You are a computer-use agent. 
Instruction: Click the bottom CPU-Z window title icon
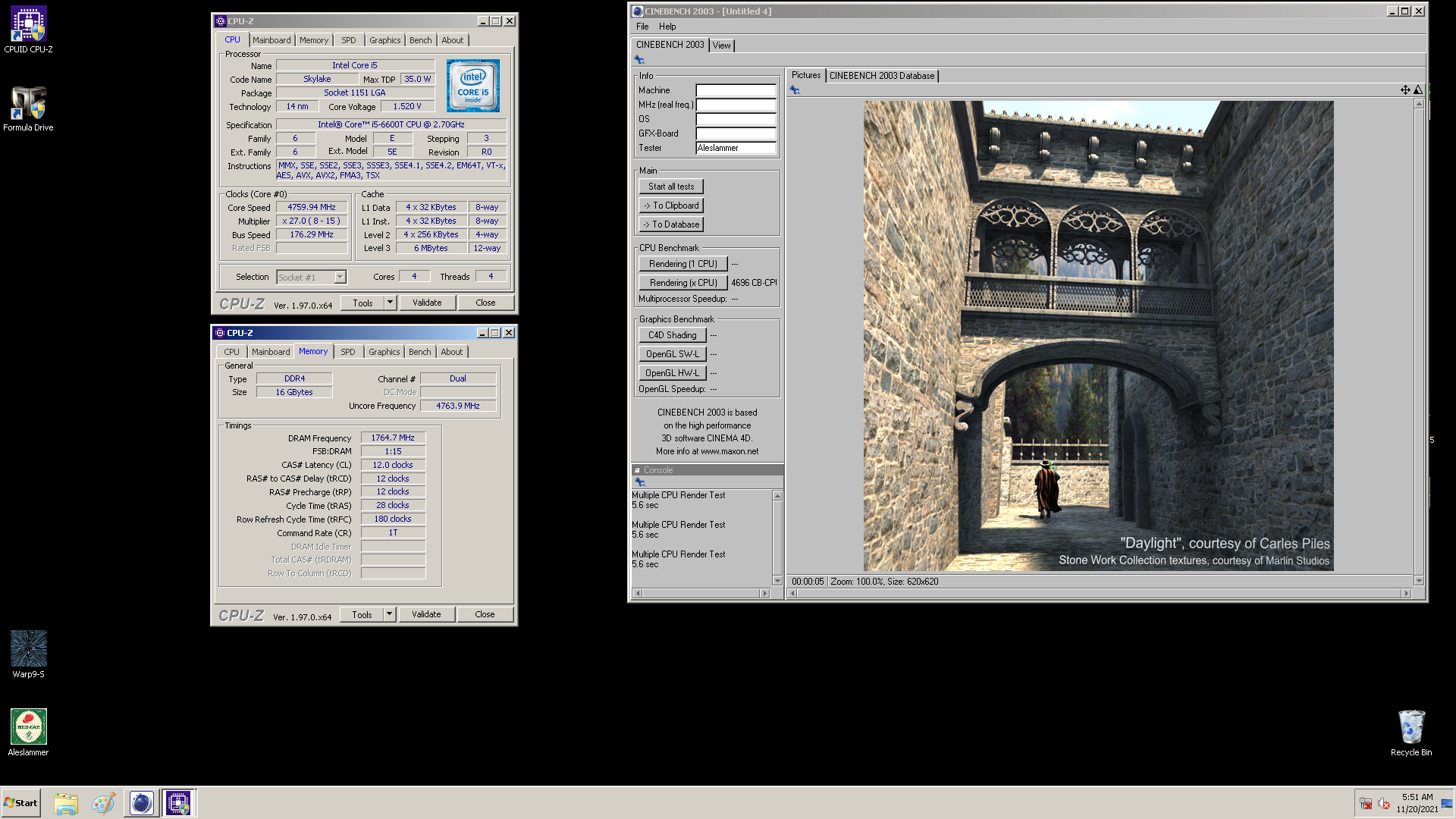click(x=220, y=333)
